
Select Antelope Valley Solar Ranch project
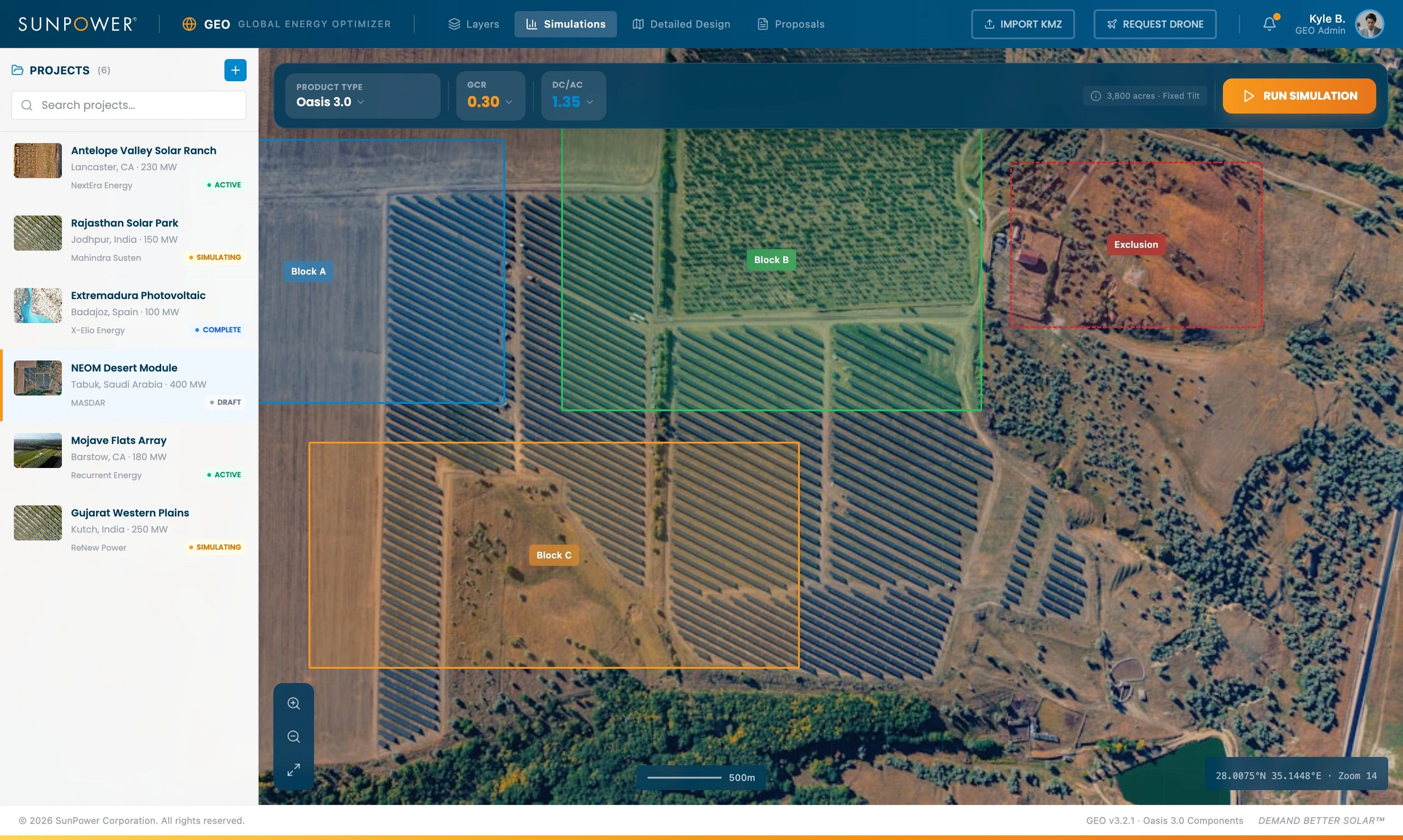point(129,168)
